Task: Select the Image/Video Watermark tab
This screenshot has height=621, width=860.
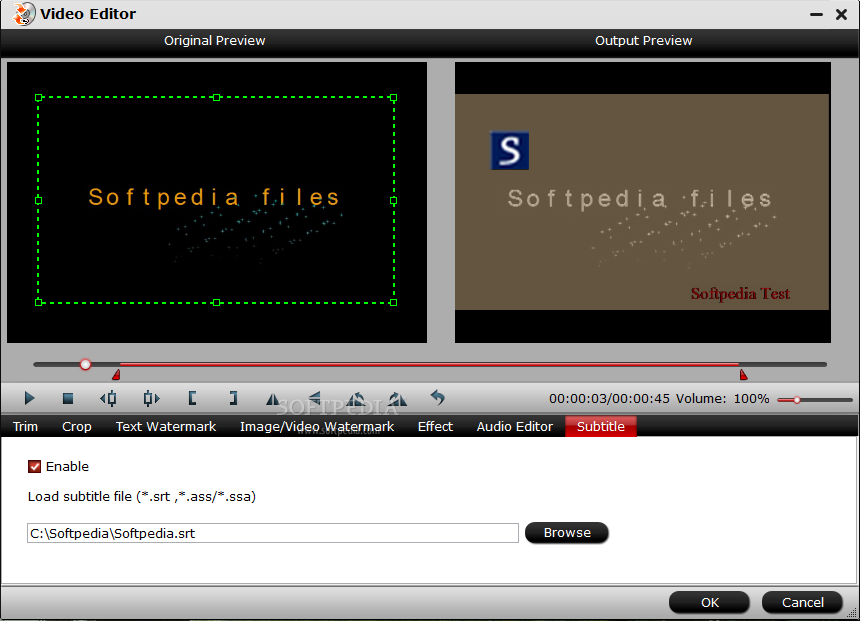Action: (x=317, y=426)
